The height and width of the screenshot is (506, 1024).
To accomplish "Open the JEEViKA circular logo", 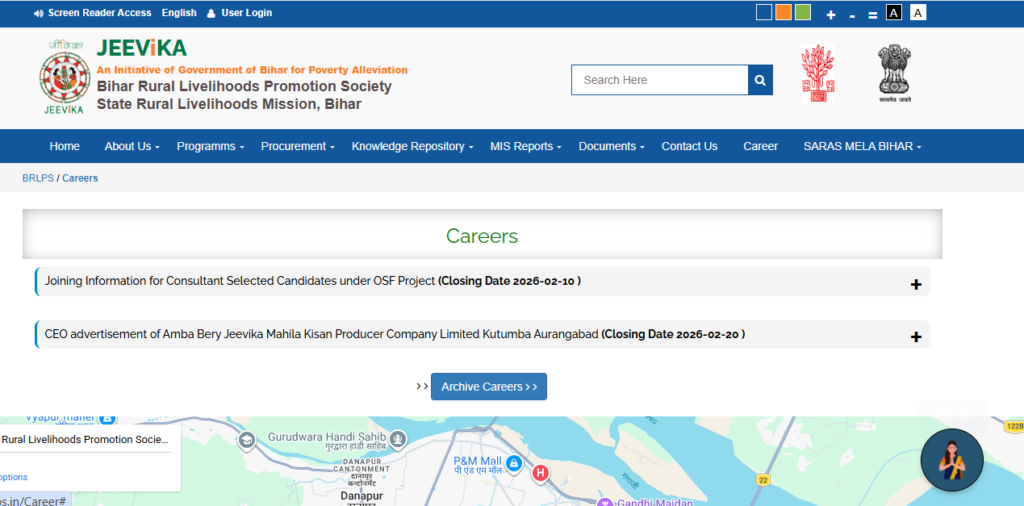I will point(65,77).
